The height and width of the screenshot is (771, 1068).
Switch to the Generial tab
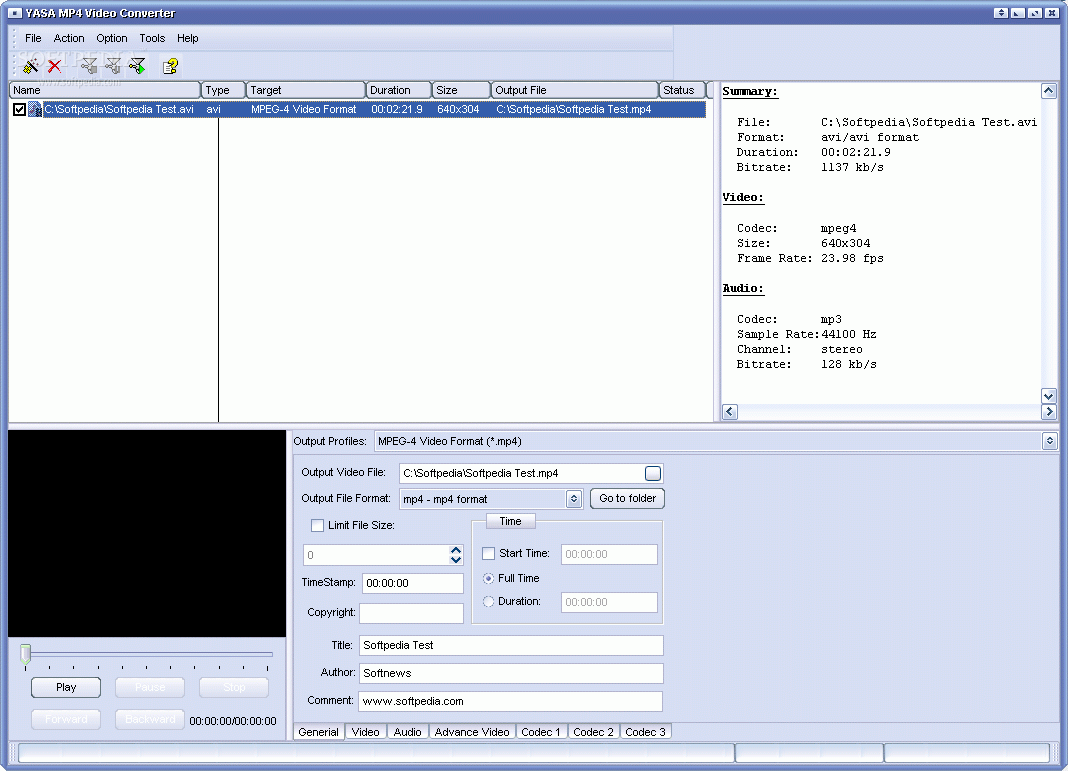click(318, 731)
